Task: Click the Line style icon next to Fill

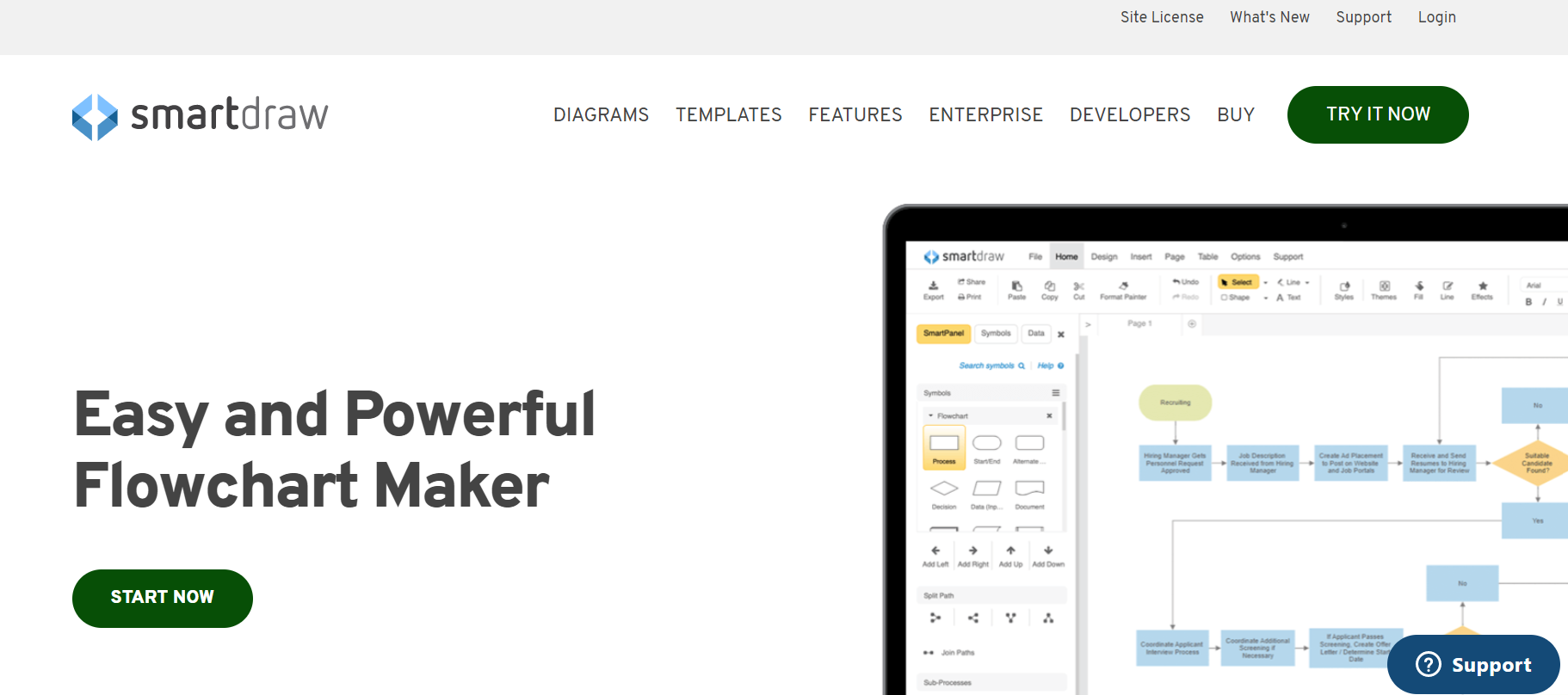Action: coord(1448,290)
